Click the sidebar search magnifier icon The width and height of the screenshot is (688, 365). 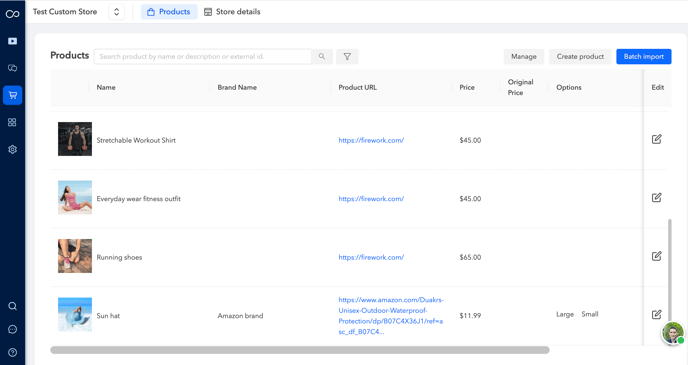(x=12, y=306)
